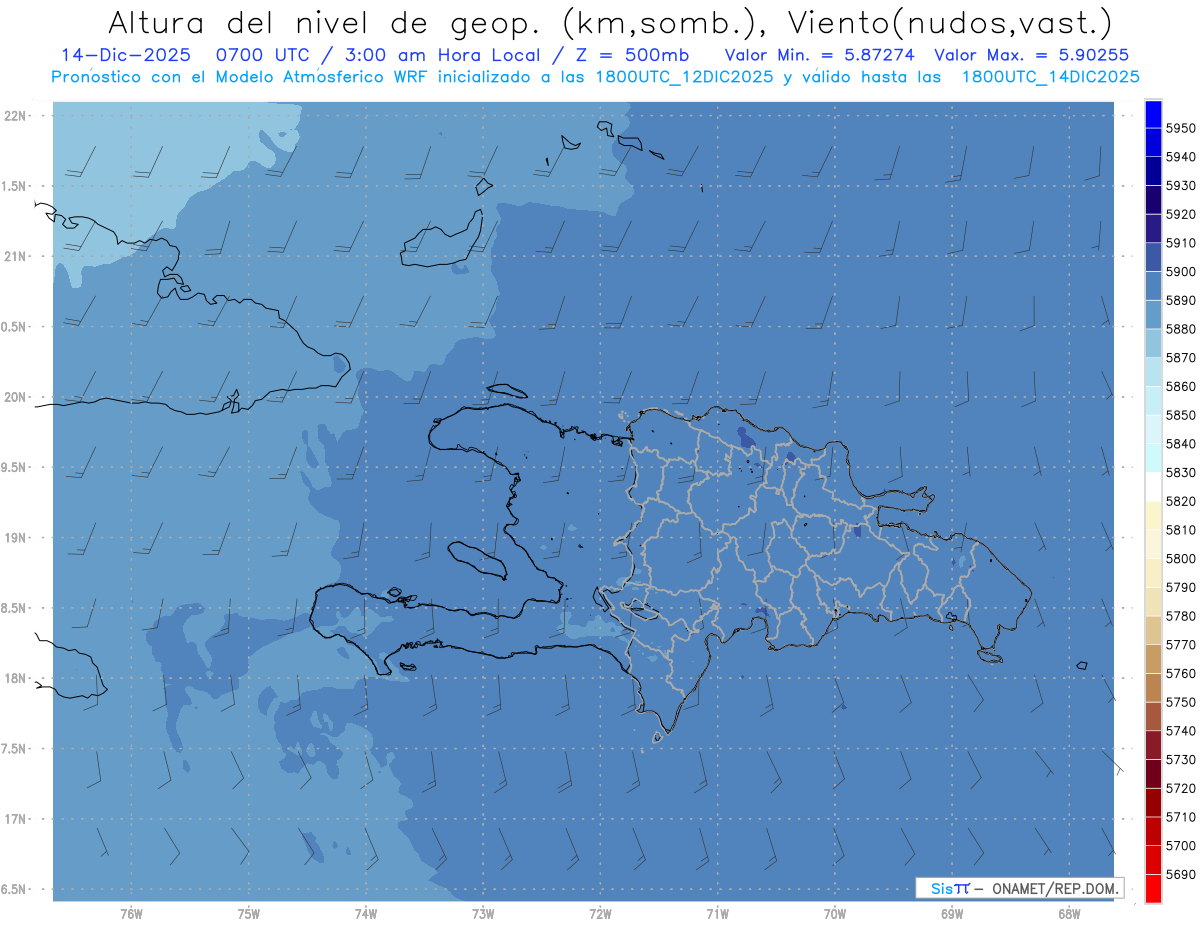This screenshot has height=927, width=1200.
Task: Click the '69W' longitude label
Action: (x=952, y=914)
